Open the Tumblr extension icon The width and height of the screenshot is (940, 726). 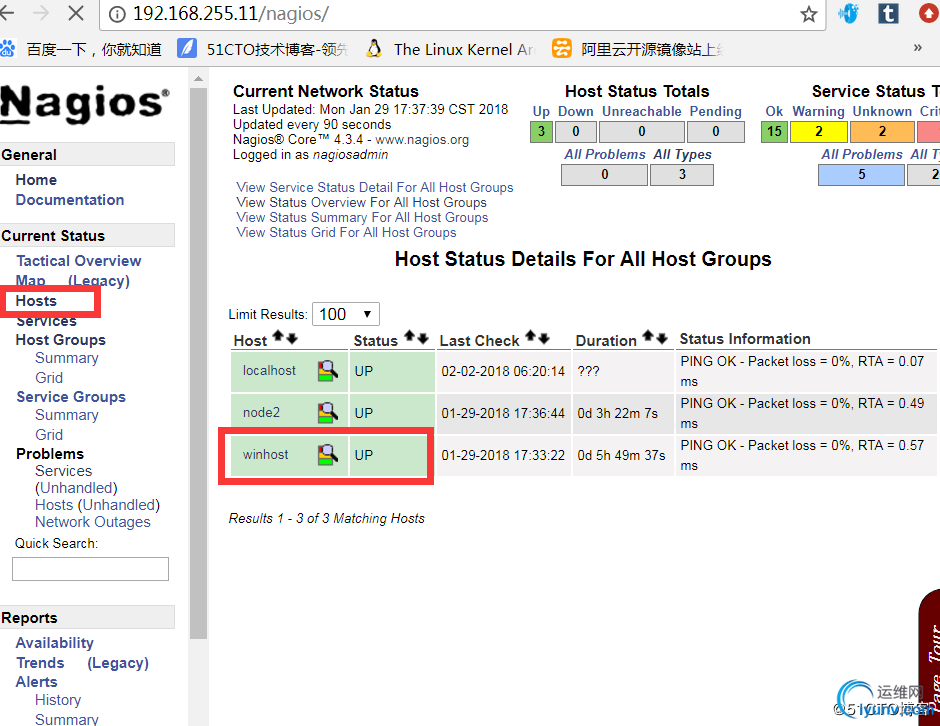click(x=888, y=13)
